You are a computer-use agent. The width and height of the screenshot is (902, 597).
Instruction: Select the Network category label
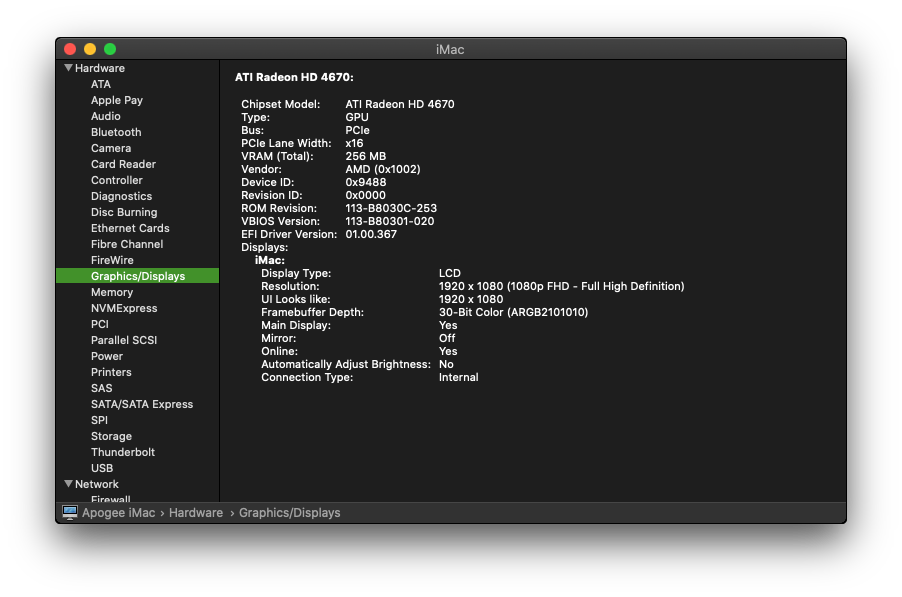coord(97,484)
